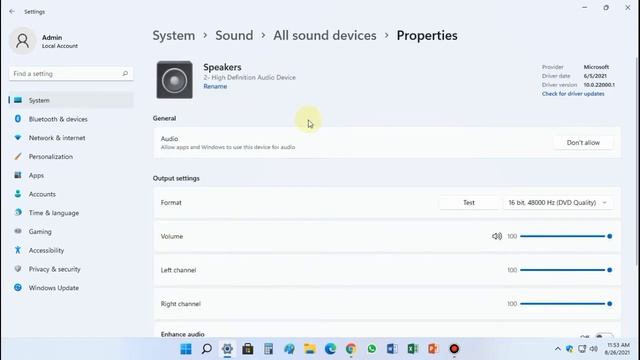Viewport: 640px width, 360px height.
Task: Open taskbar Search
Action: click(207, 349)
